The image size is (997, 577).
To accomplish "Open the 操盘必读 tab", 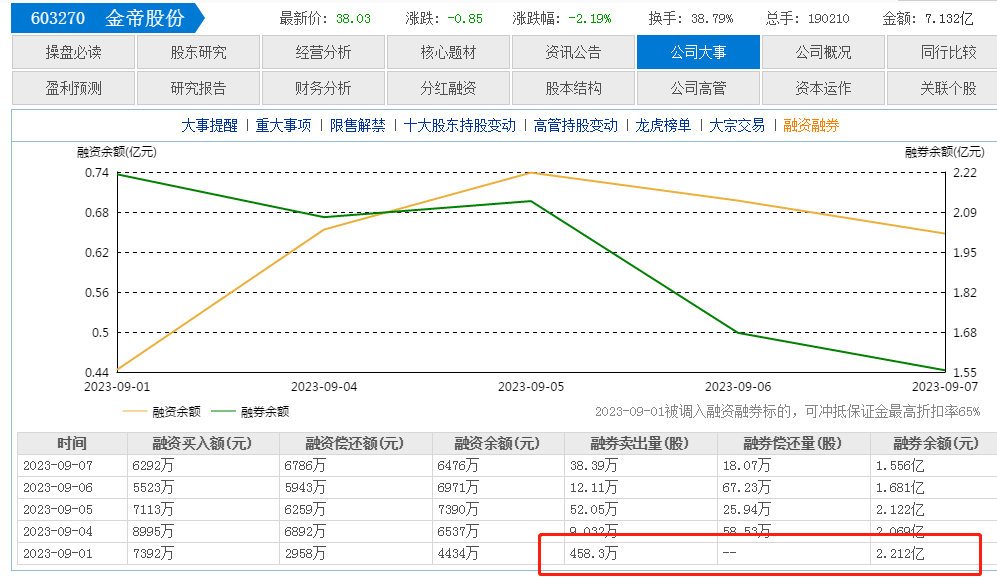I will [73, 53].
